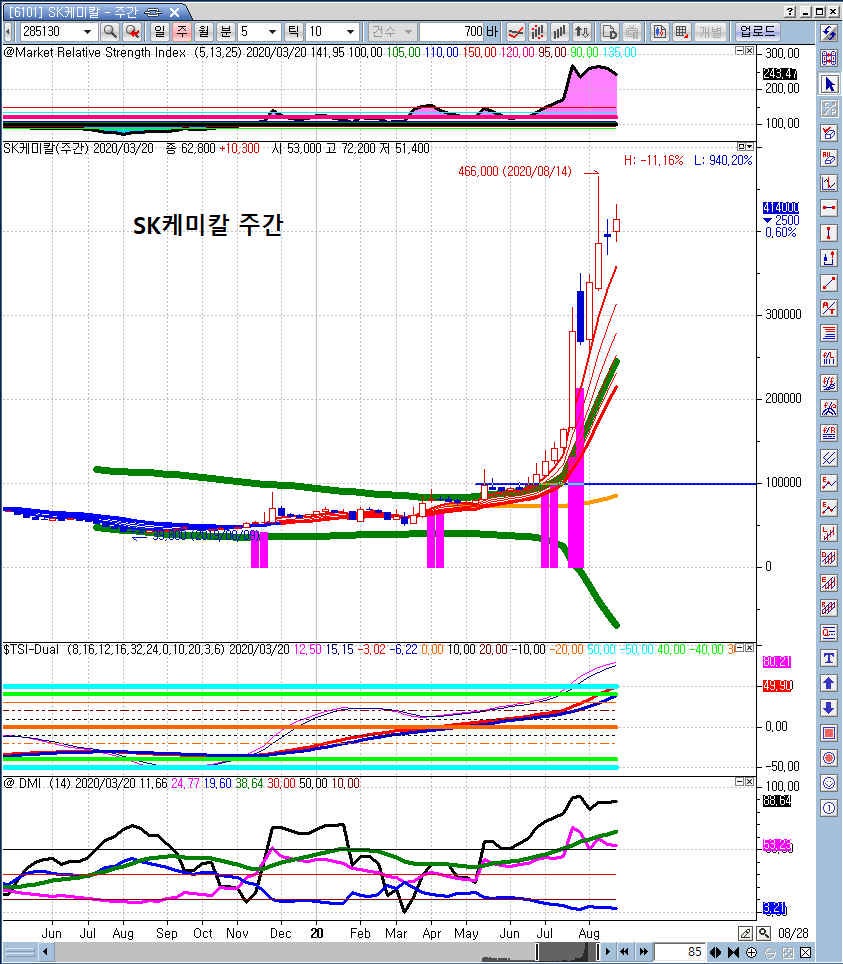Click the crosshair axis tool
This screenshot has width=843, height=964.
coord(829,183)
